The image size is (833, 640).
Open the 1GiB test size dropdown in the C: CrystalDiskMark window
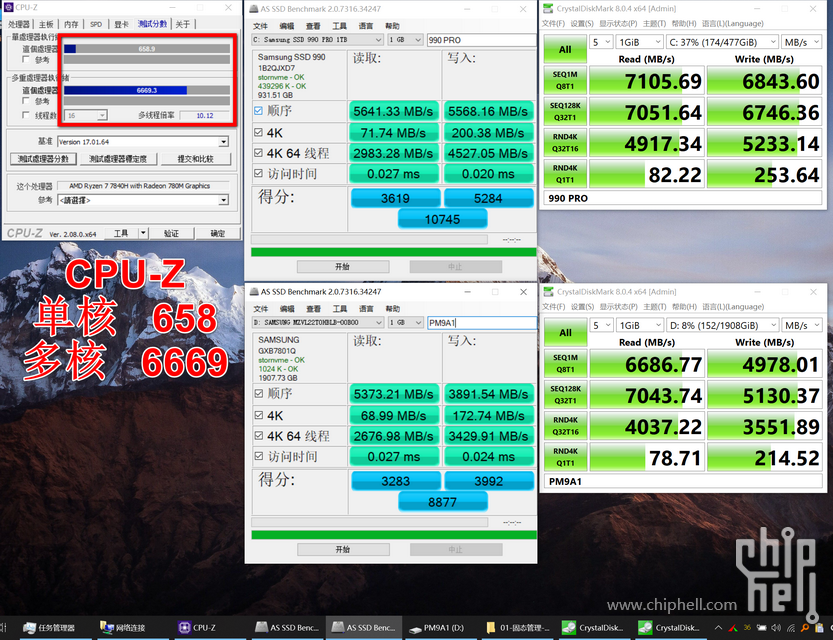click(x=640, y=42)
